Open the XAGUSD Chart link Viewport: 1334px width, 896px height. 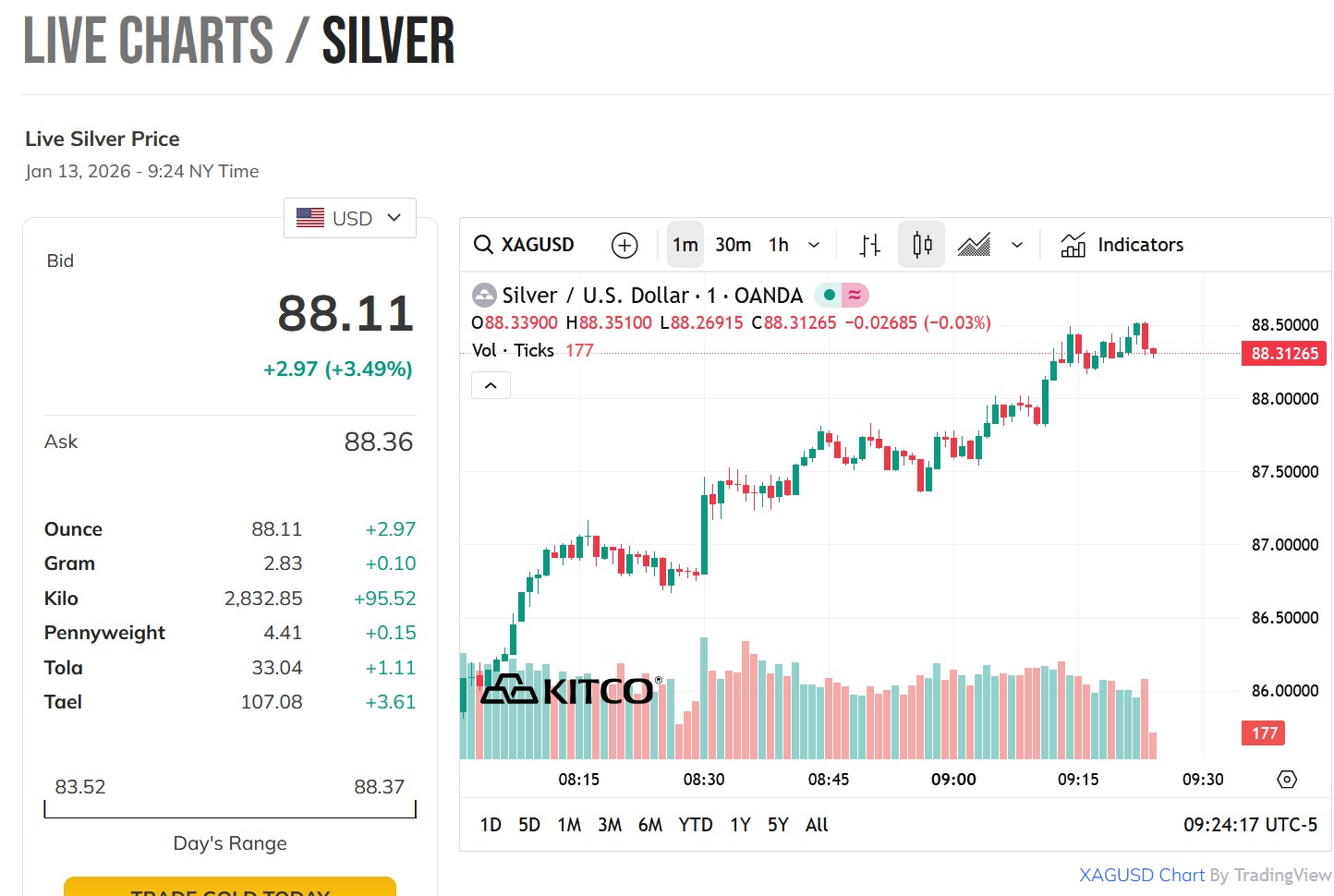point(1141,875)
